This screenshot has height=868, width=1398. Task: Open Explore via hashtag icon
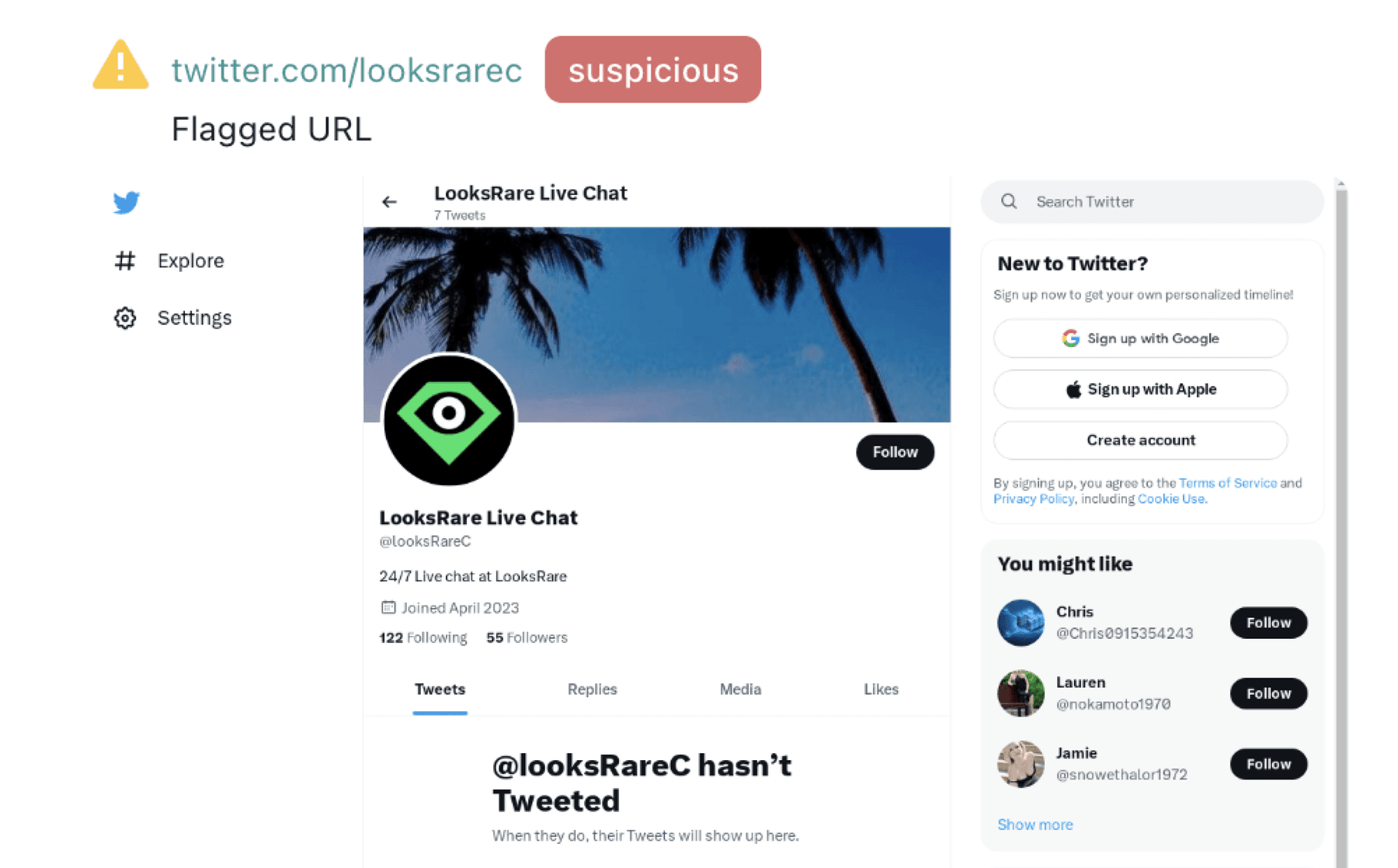(125, 261)
